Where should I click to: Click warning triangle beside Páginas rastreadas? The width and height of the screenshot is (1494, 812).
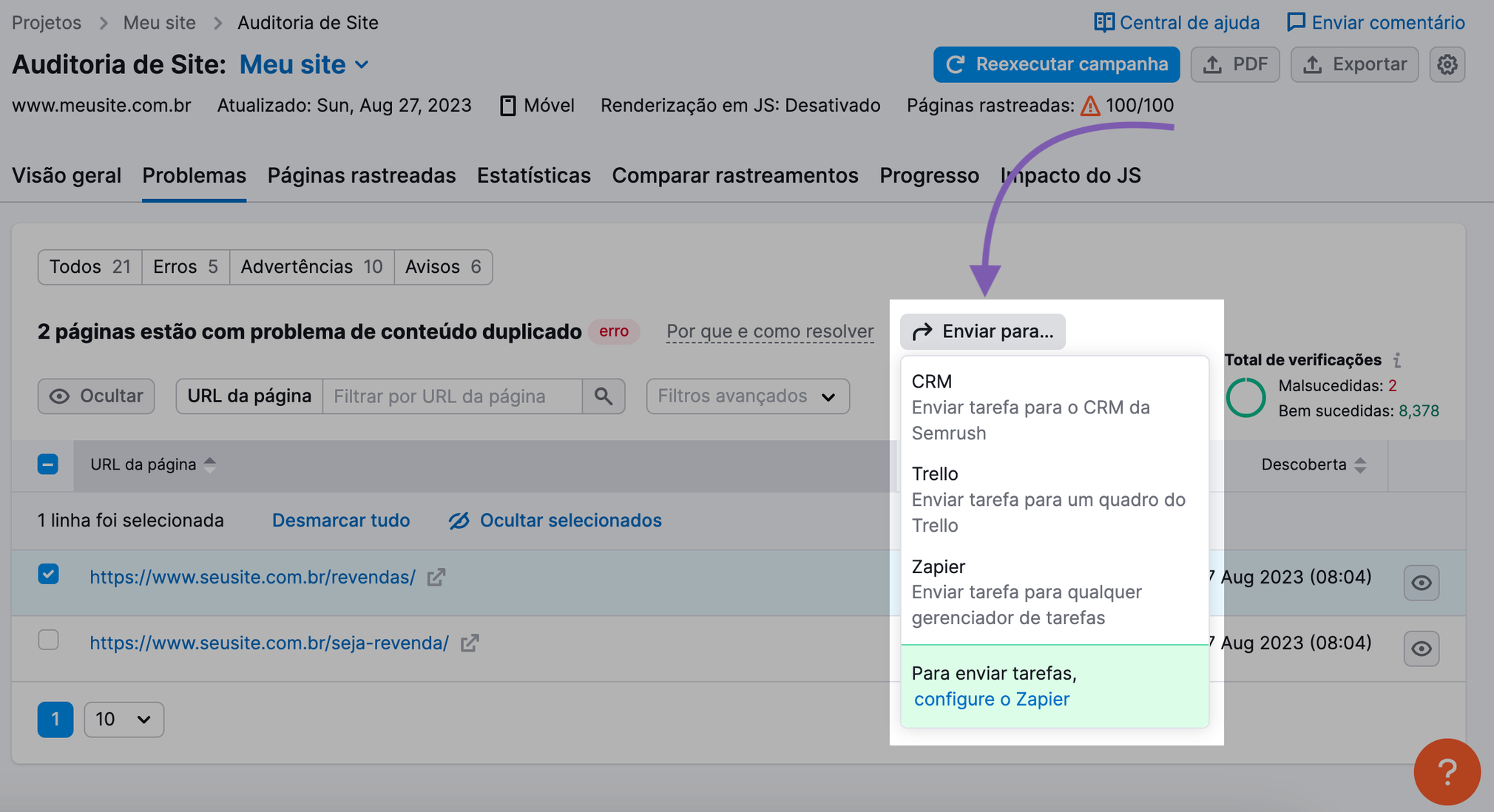tap(1089, 106)
